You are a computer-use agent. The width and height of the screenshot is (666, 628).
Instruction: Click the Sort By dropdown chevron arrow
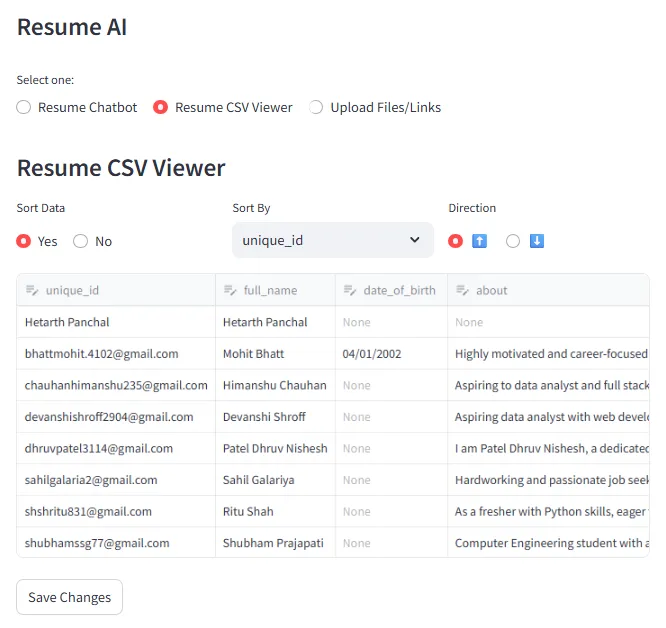coord(415,240)
